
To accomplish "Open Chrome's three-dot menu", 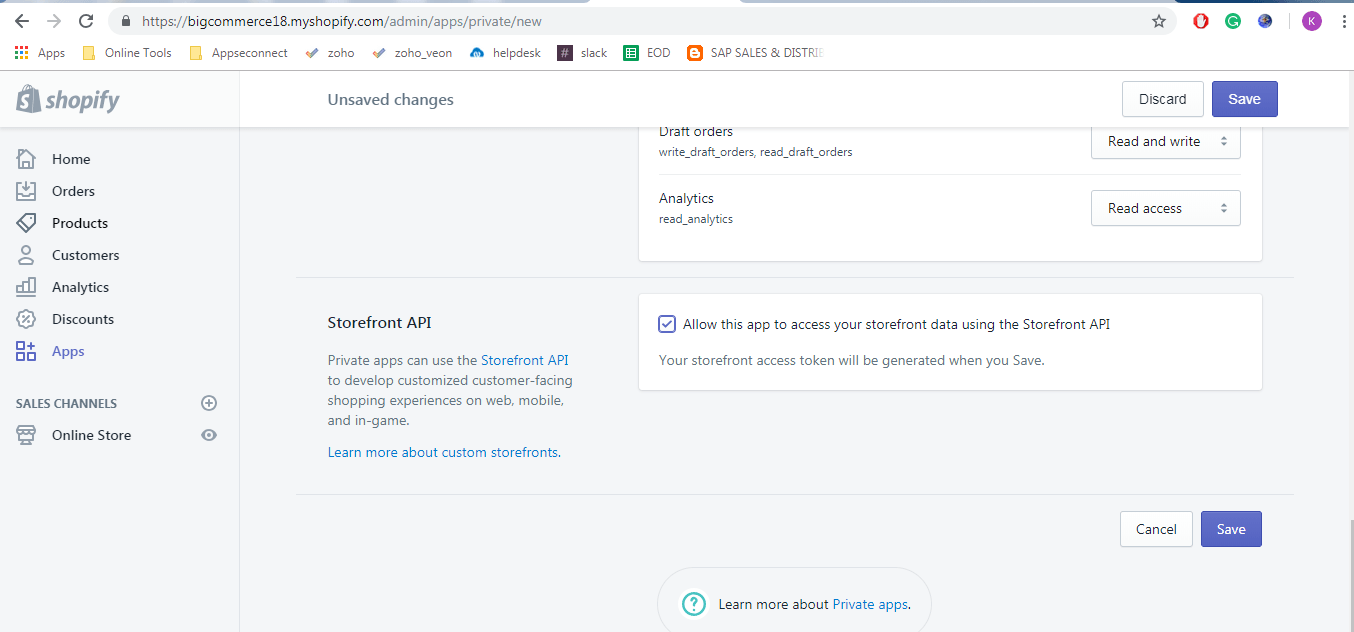I will (x=1343, y=21).
